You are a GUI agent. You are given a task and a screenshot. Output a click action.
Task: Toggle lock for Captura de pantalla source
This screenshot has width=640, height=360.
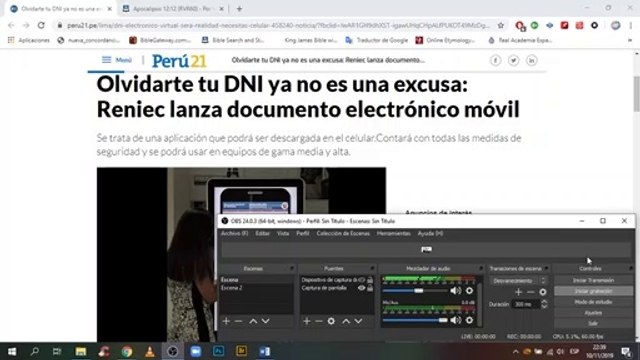point(370,288)
